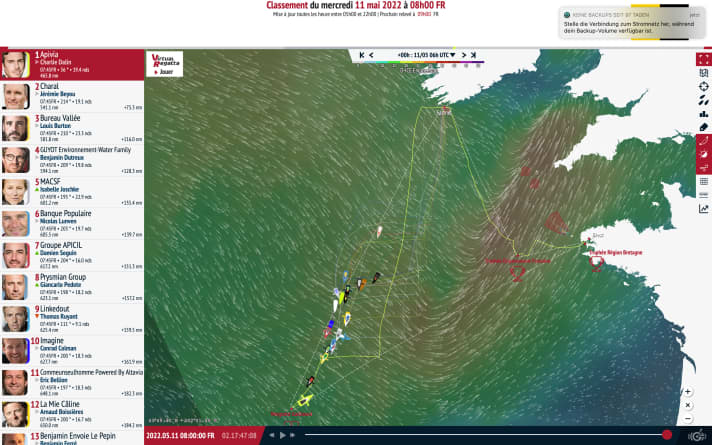Image resolution: width=712 pixels, height=445 pixels.
Task: Toggle the day/night sun overlay icon
Action: pos(703,154)
